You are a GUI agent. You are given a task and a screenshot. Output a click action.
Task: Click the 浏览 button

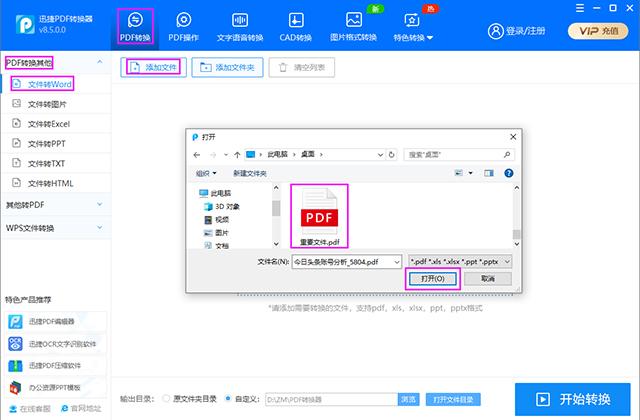coord(408,400)
